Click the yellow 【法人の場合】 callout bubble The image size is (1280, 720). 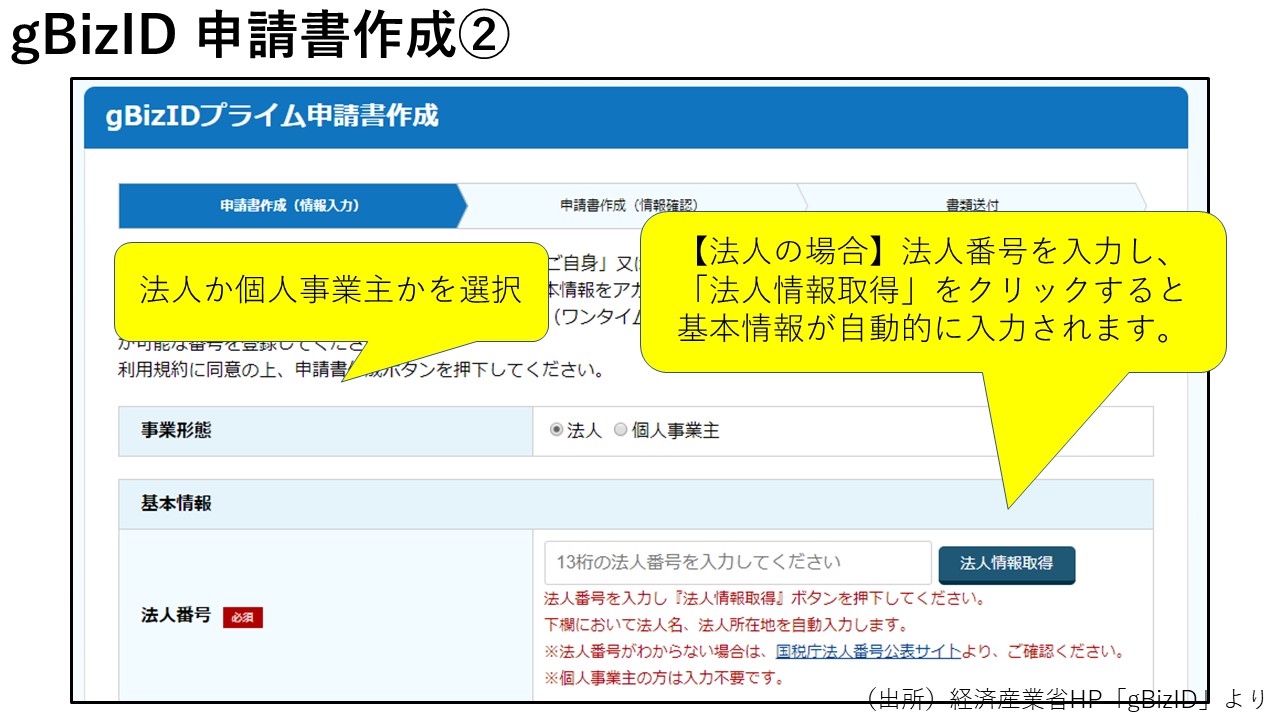click(932, 290)
